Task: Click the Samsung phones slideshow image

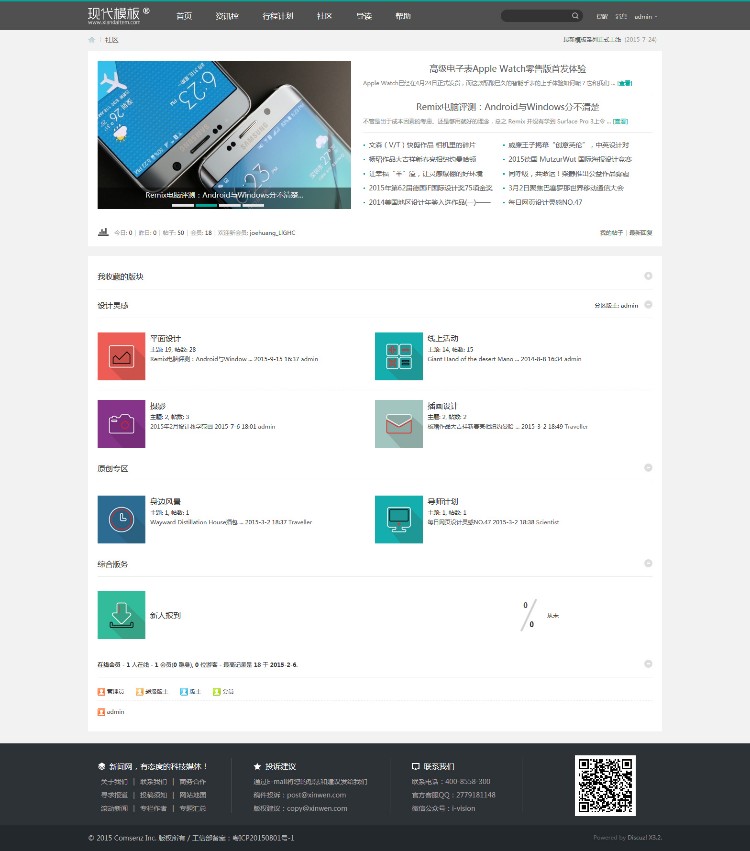Action: pyautogui.click(x=224, y=135)
